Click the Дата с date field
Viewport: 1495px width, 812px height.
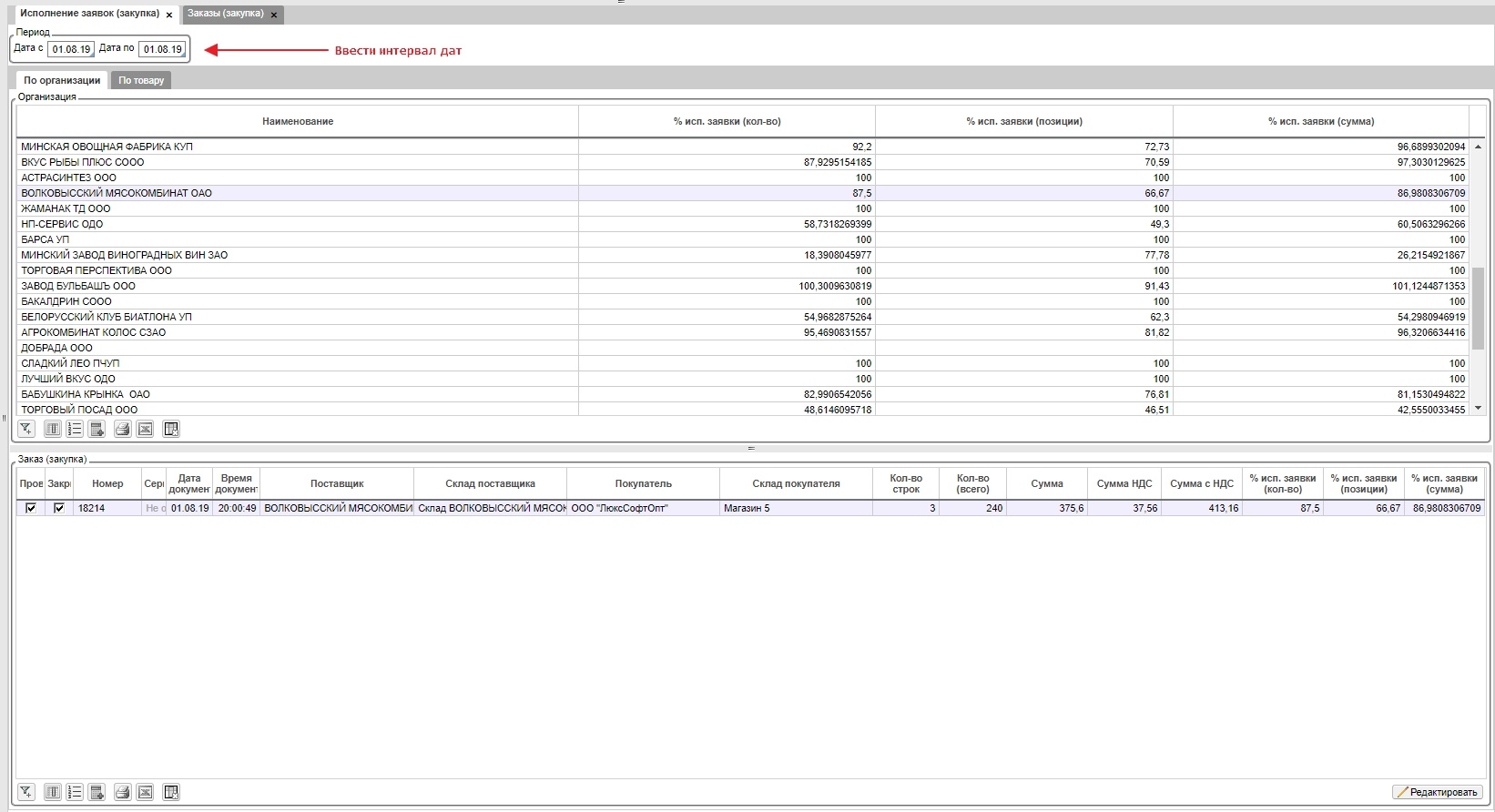(71, 49)
